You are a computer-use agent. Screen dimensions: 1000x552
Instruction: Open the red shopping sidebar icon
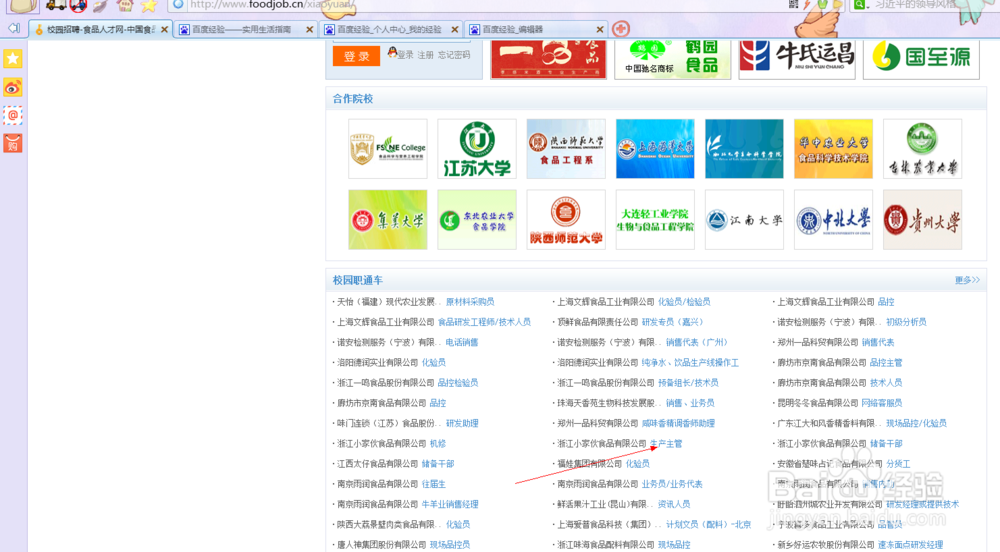pyautogui.click(x=13, y=143)
